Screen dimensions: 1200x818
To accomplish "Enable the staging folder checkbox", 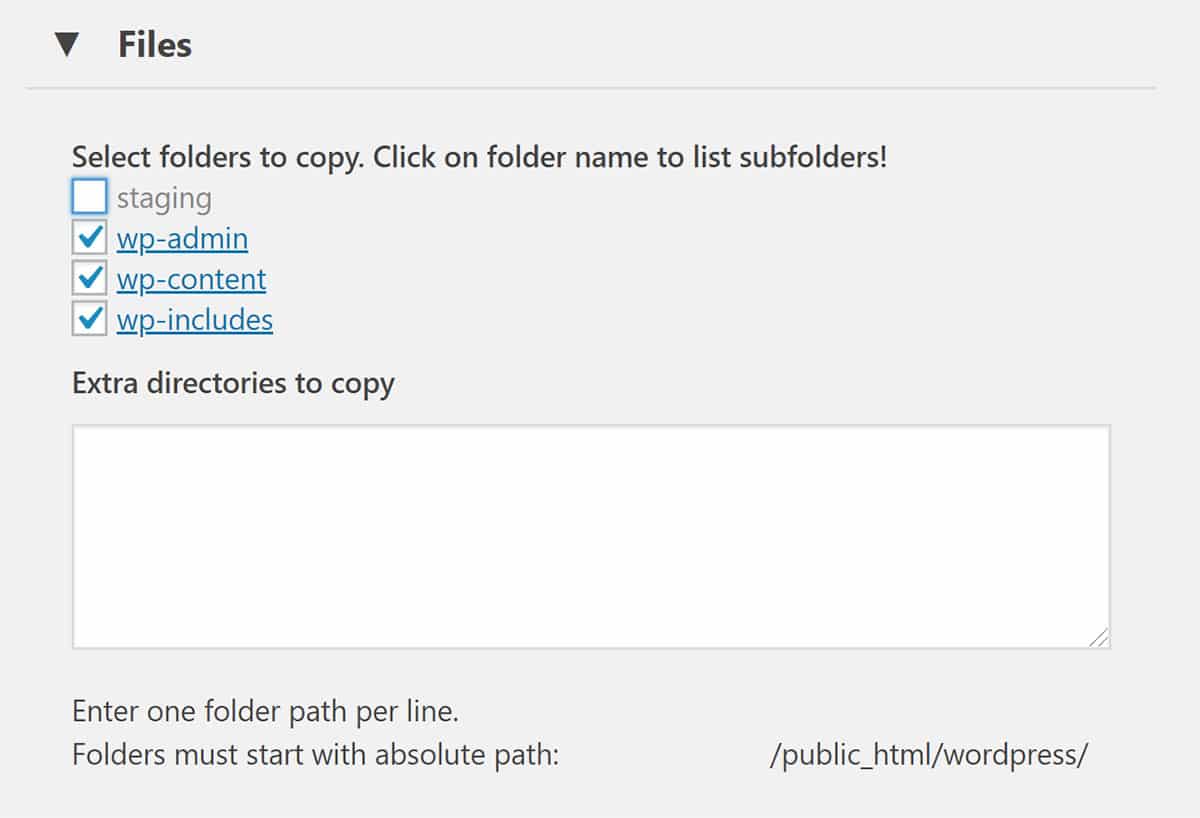I will [x=89, y=196].
